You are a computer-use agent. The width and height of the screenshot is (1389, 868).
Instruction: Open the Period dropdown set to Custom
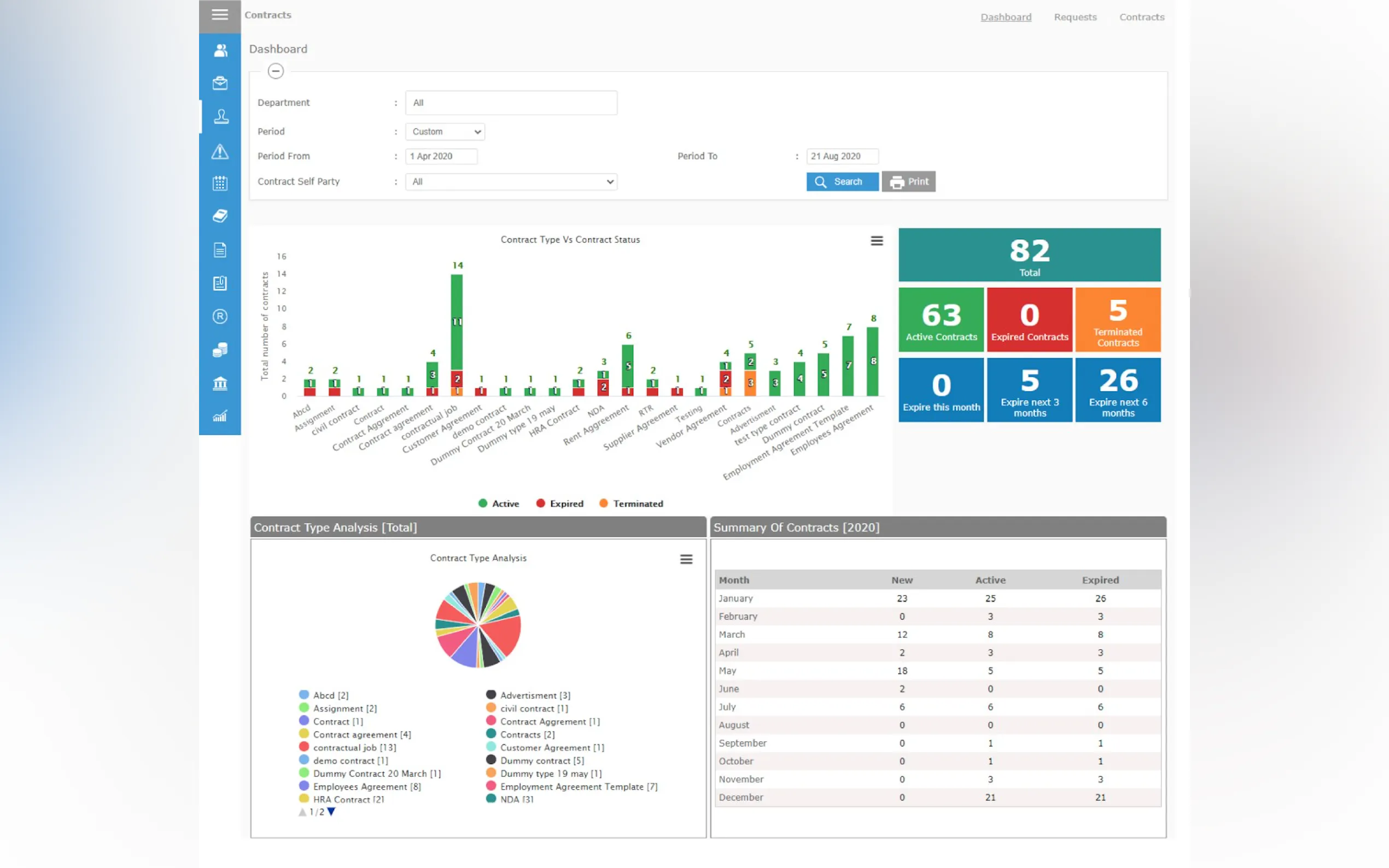pos(445,132)
